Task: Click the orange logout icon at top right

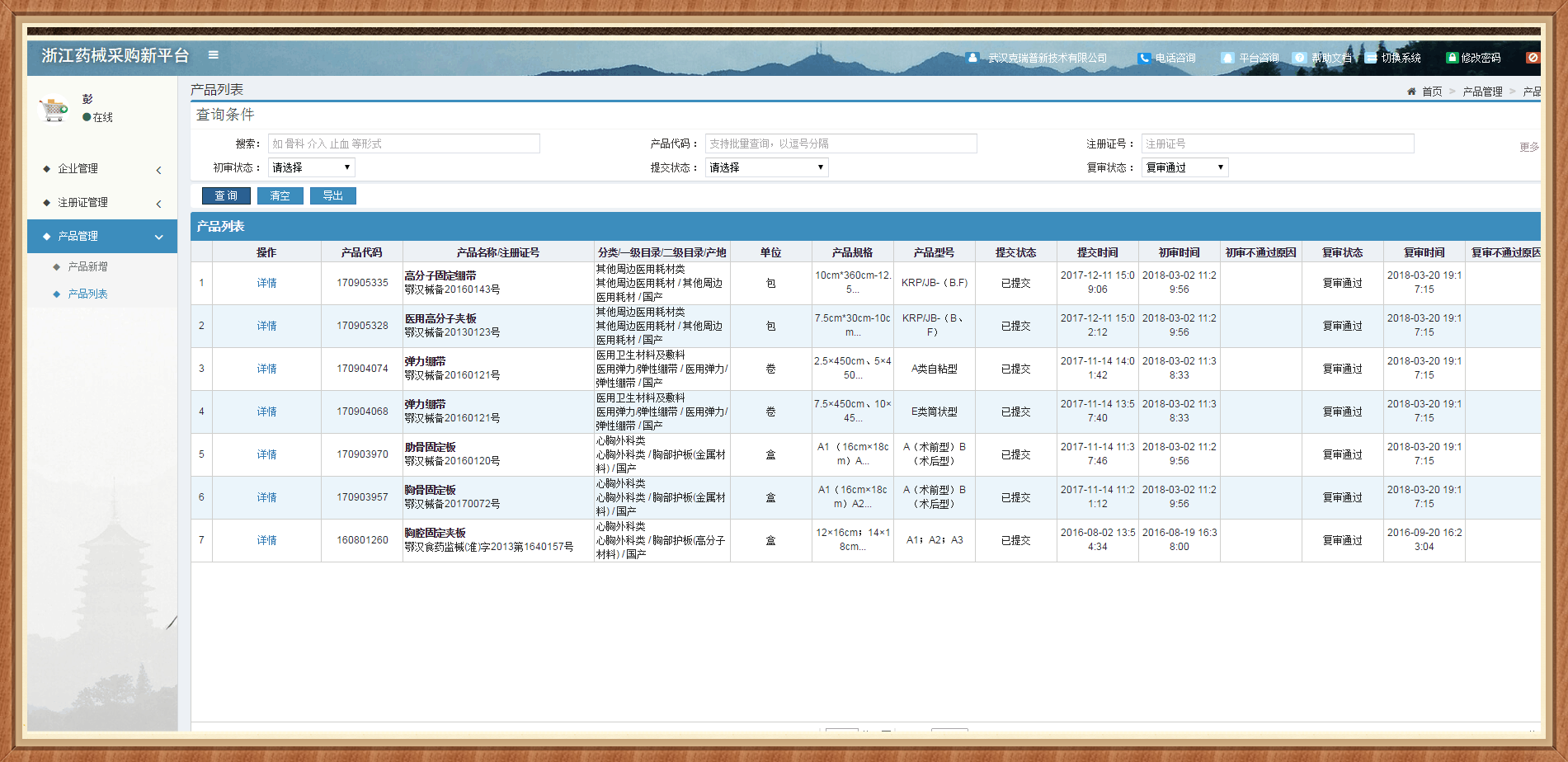Action: pyautogui.click(x=1532, y=58)
